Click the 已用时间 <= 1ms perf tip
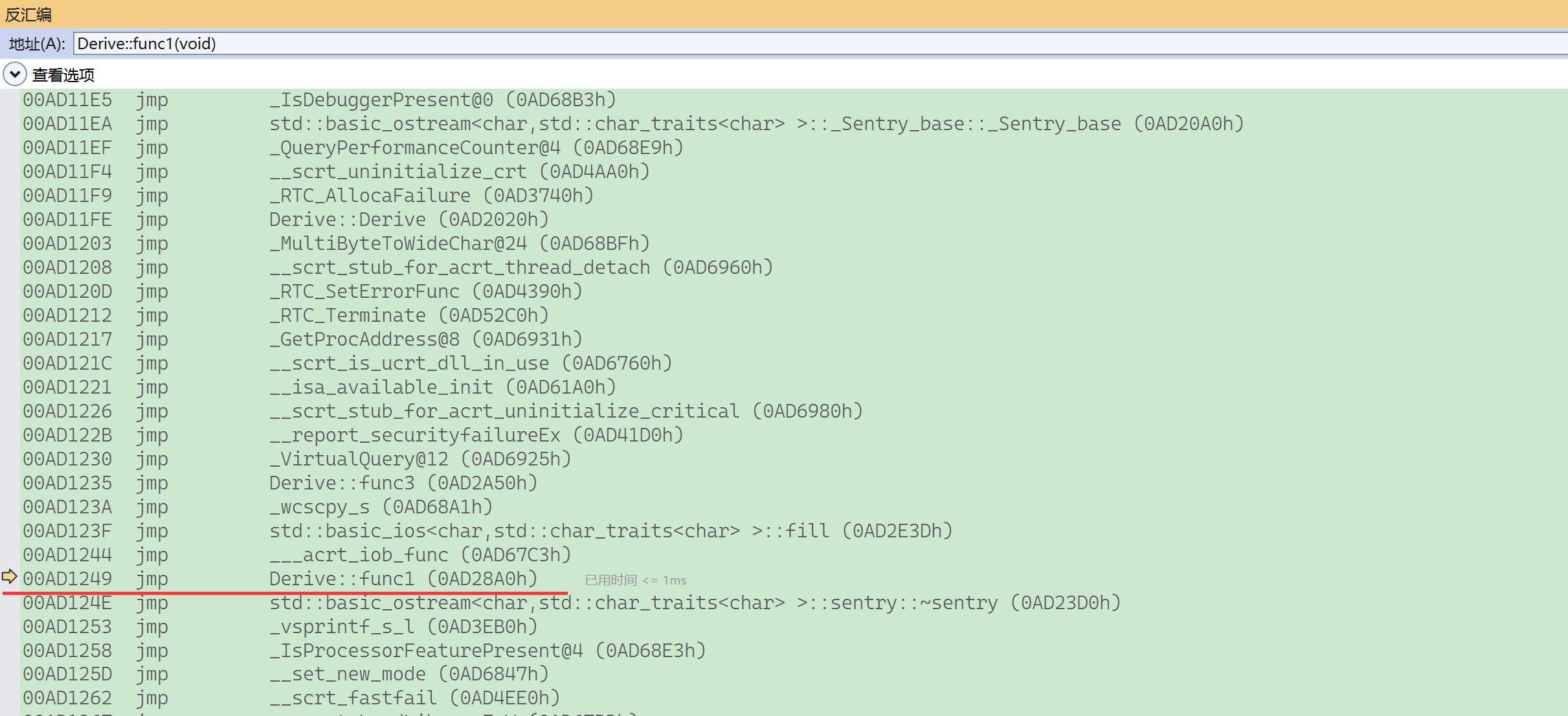Image resolution: width=1568 pixels, height=716 pixels. [635, 580]
